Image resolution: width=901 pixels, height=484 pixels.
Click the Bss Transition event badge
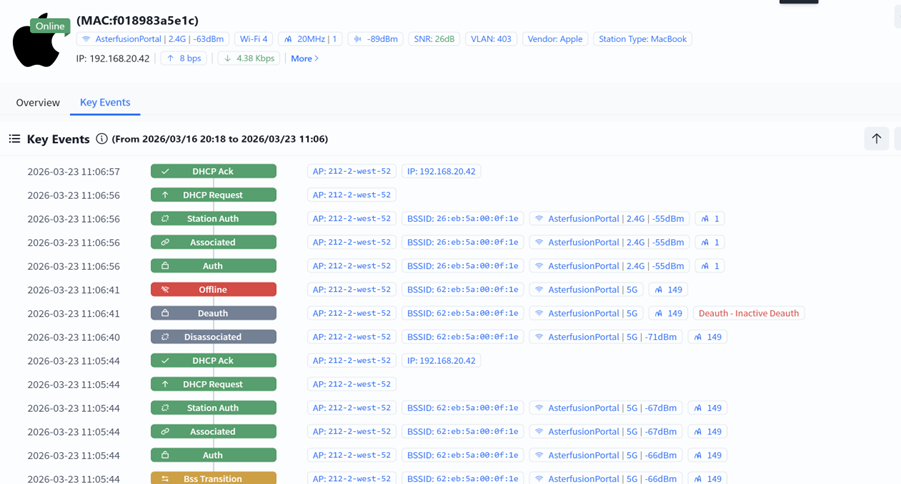coord(213,478)
